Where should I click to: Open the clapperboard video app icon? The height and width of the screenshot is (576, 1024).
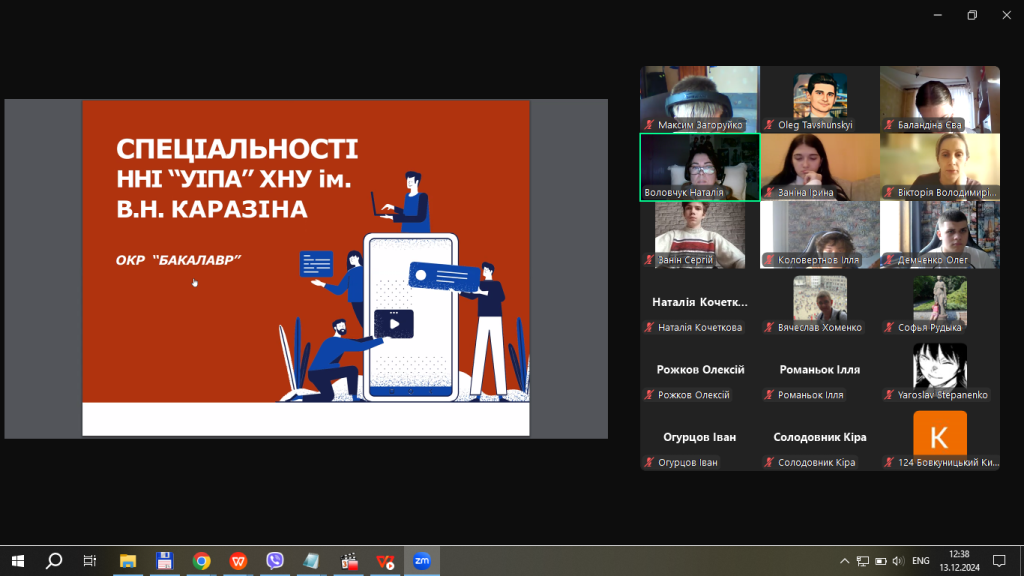pos(349,561)
